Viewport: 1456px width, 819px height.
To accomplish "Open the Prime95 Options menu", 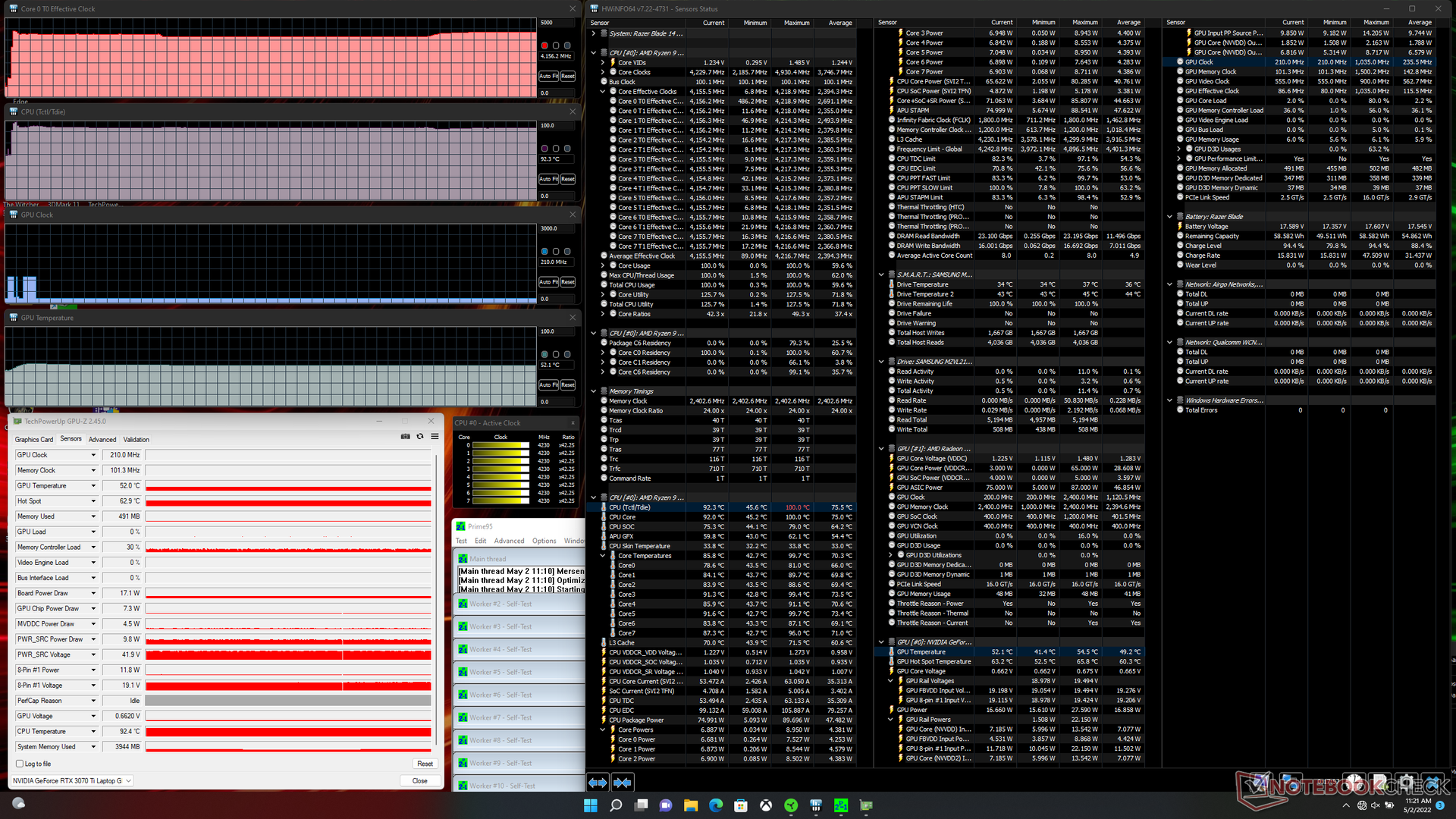I will (544, 541).
